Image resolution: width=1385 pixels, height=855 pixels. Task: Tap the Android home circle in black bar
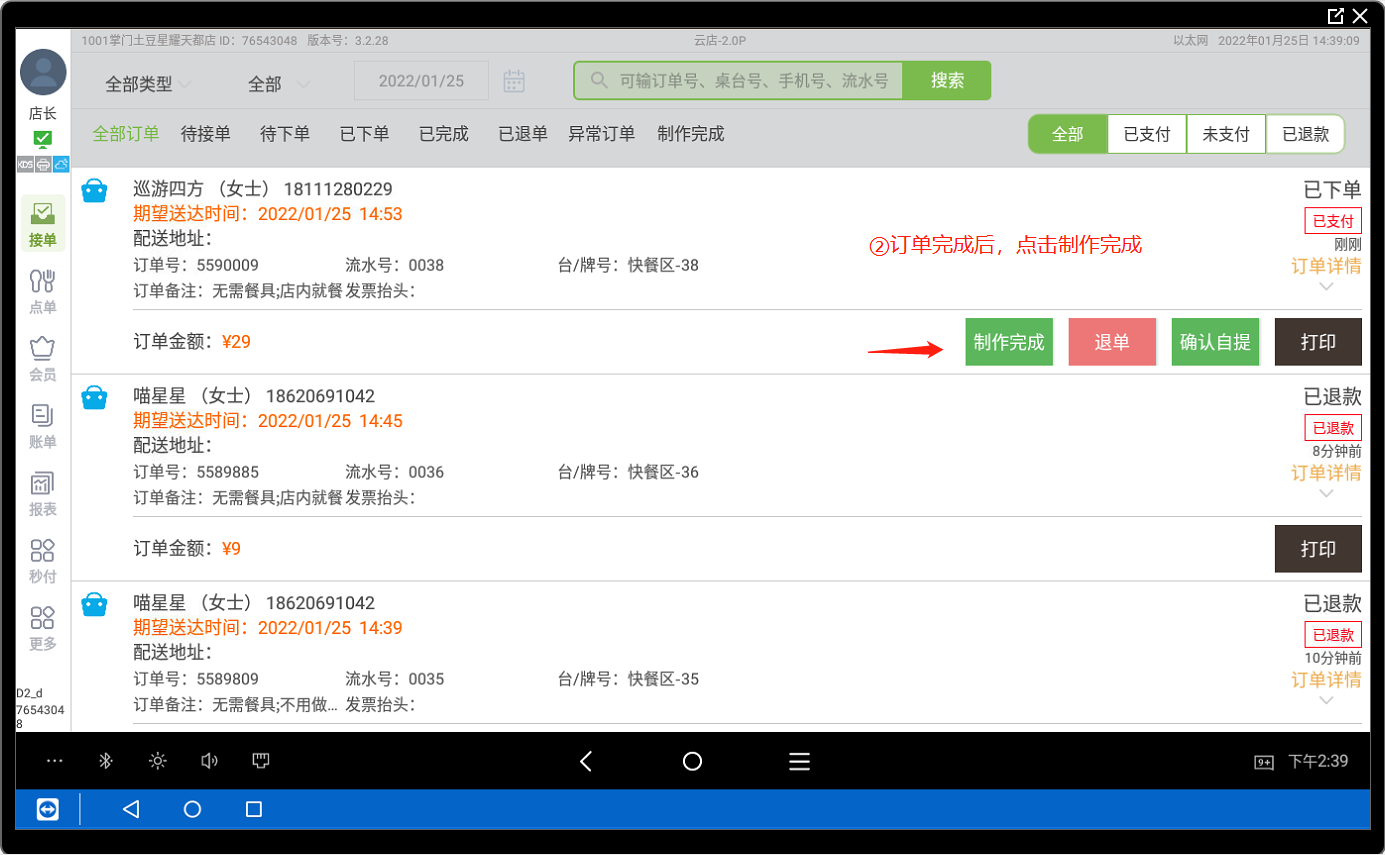[692, 762]
